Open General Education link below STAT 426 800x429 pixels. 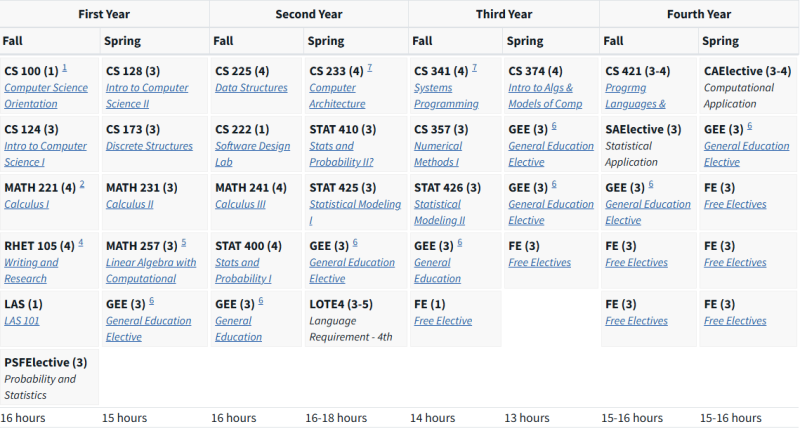tap(437, 270)
